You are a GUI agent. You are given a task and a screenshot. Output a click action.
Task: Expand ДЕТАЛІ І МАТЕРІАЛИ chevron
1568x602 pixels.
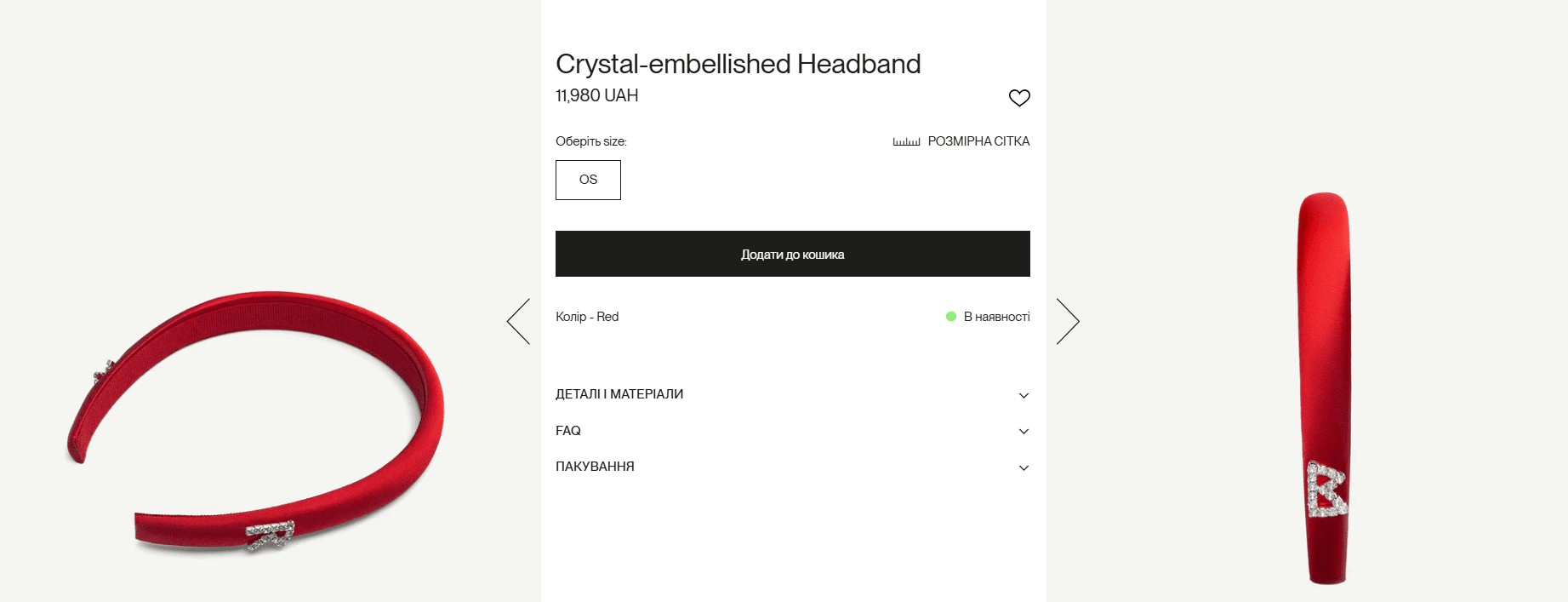tap(1023, 395)
